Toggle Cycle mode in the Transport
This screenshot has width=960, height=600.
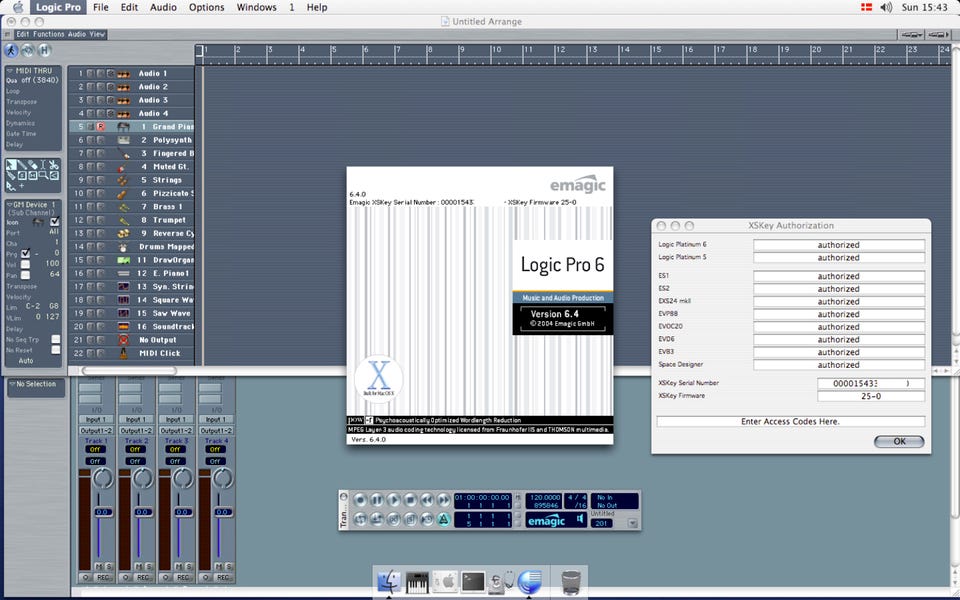360,519
